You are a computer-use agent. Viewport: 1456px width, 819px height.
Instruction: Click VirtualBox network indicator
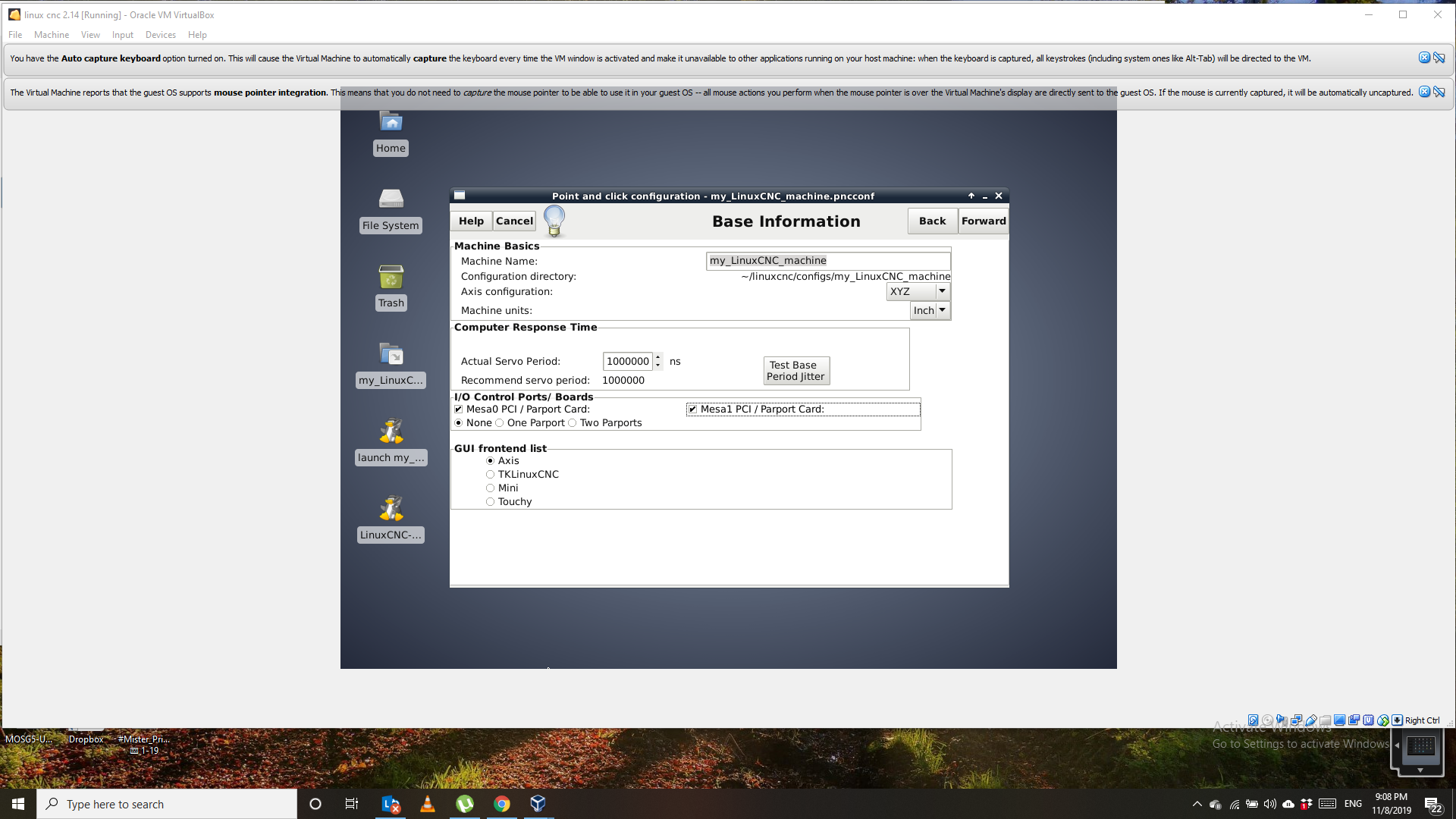click(x=1297, y=720)
